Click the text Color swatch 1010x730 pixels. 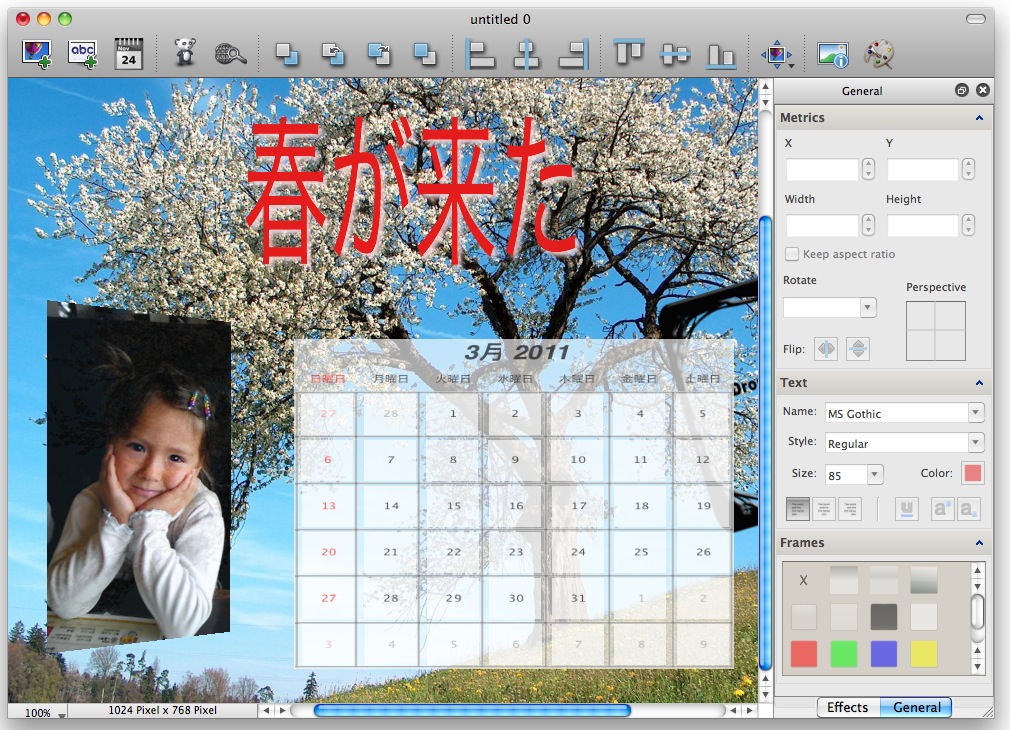973,473
